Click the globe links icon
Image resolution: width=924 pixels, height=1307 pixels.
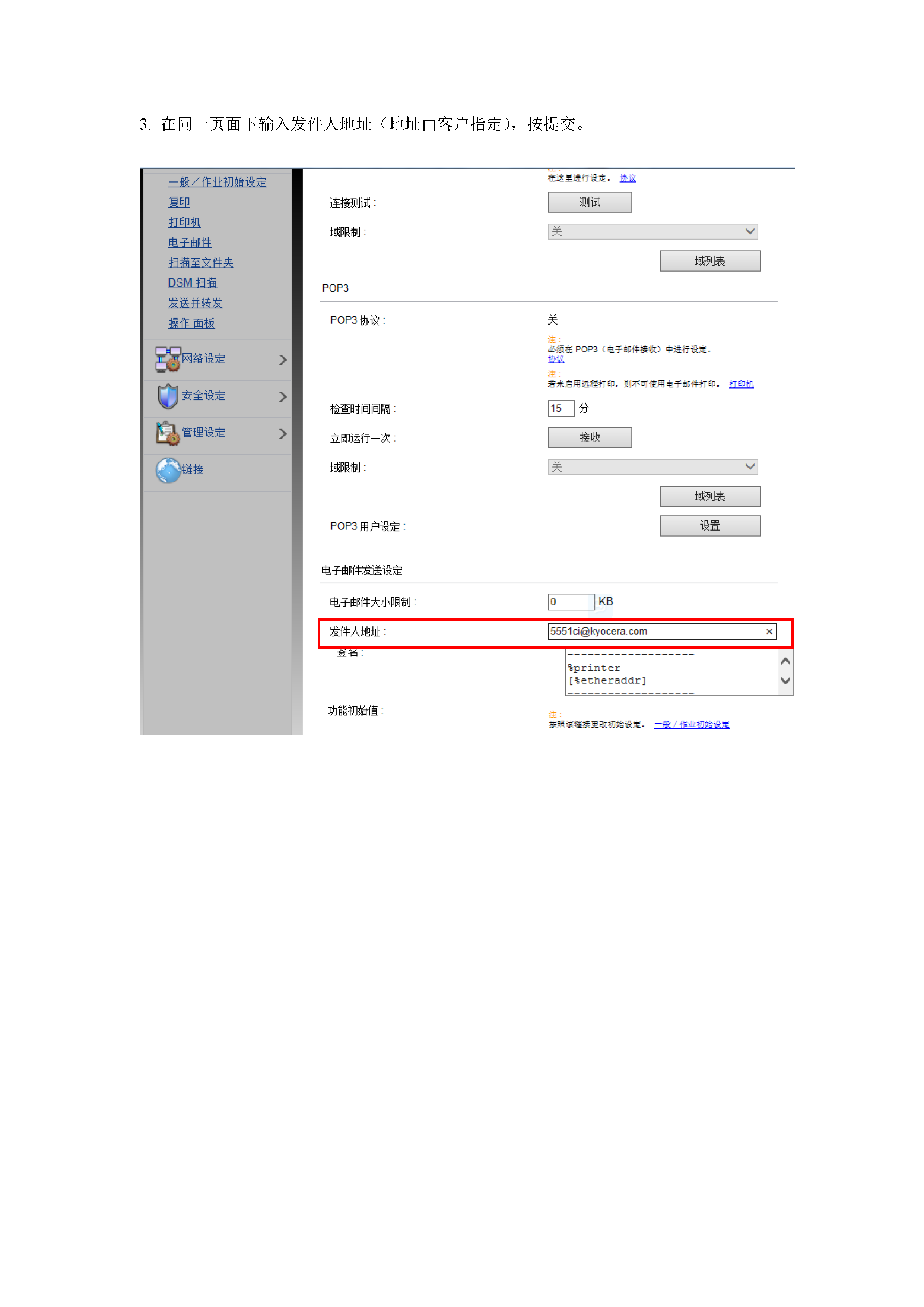tap(168, 470)
